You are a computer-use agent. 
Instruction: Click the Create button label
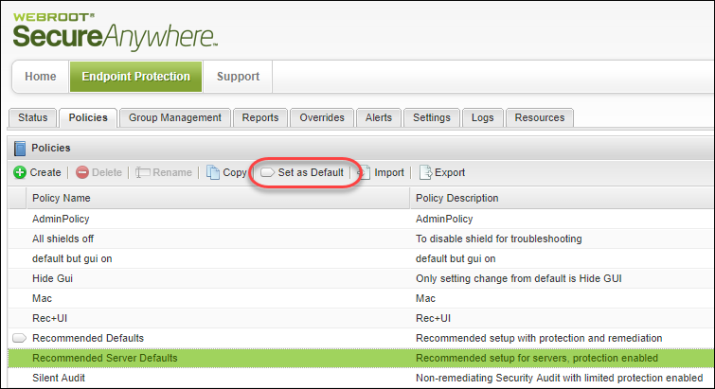pyautogui.click(x=45, y=172)
